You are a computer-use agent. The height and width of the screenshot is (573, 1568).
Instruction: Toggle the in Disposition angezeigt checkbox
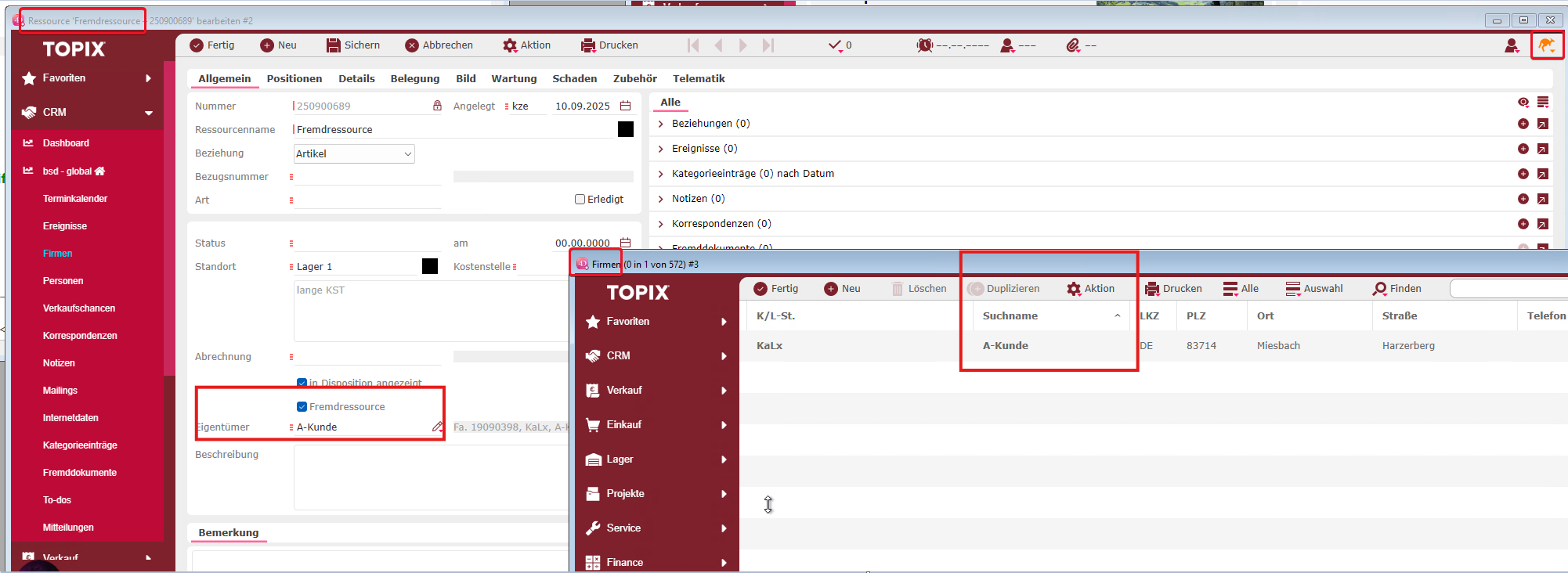click(x=302, y=383)
